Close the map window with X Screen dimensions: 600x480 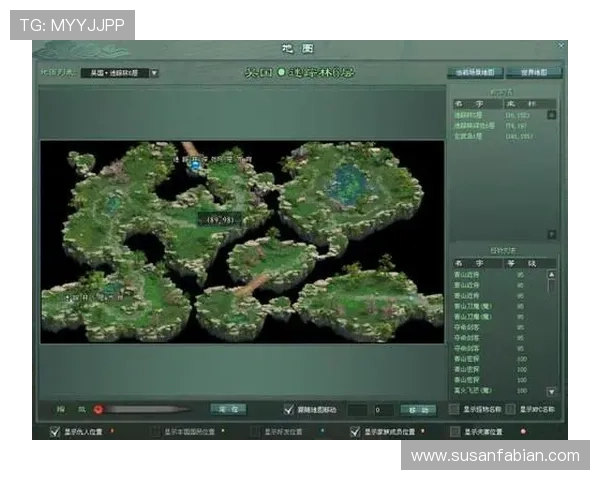point(561,46)
